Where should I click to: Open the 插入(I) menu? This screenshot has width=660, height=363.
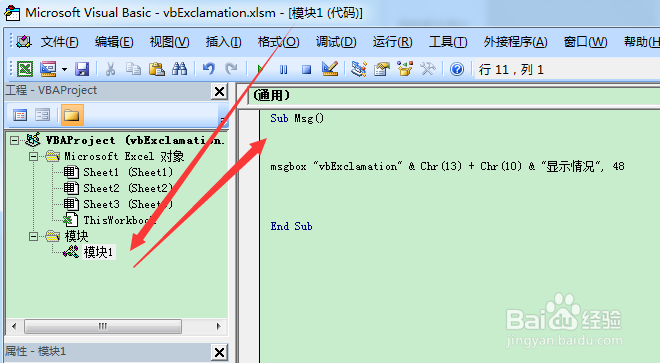223,42
